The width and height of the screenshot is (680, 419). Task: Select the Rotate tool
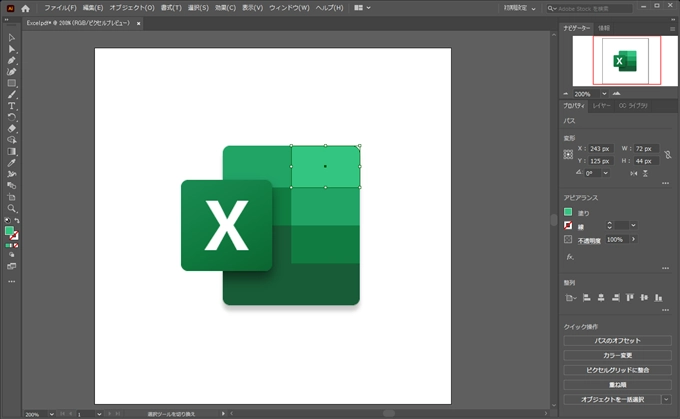point(12,117)
